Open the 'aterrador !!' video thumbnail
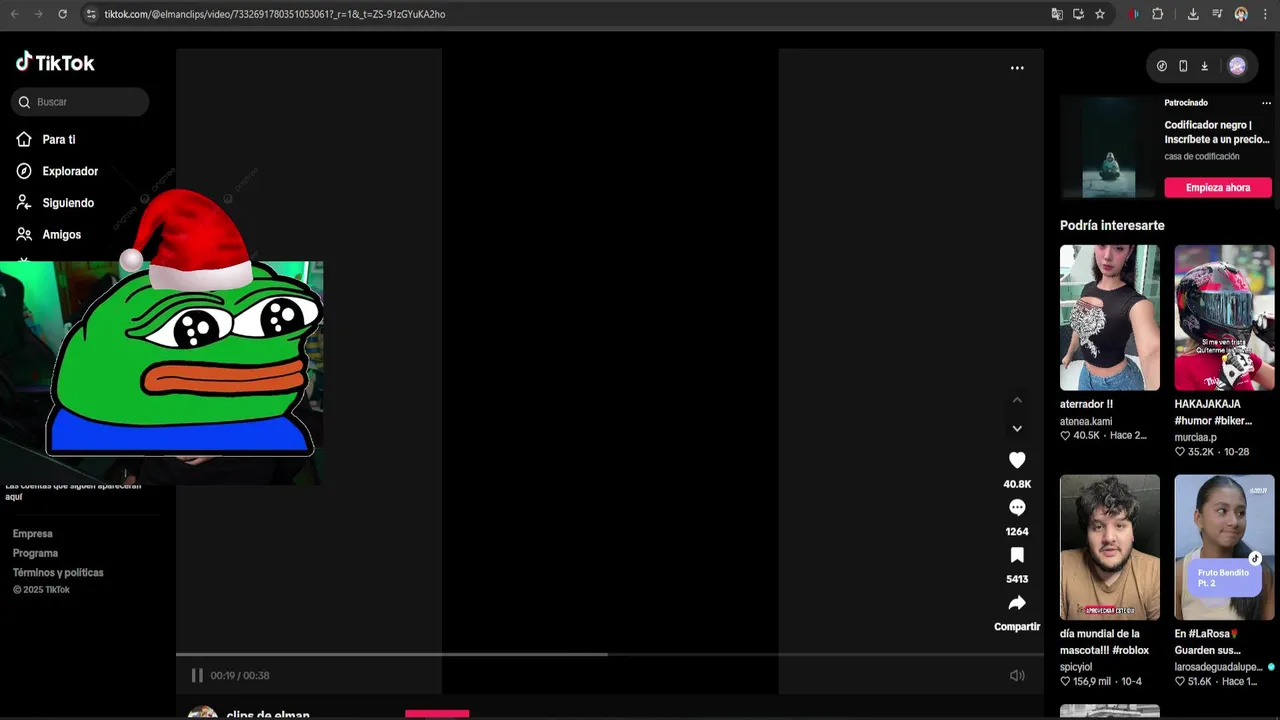The height and width of the screenshot is (720, 1280). coord(1110,318)
